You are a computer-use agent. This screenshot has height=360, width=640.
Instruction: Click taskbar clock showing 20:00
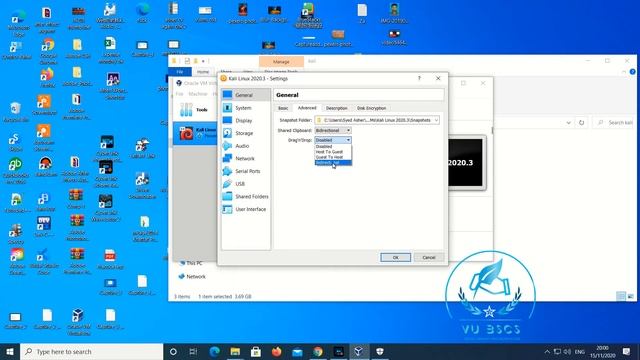[x=602, y=351]
